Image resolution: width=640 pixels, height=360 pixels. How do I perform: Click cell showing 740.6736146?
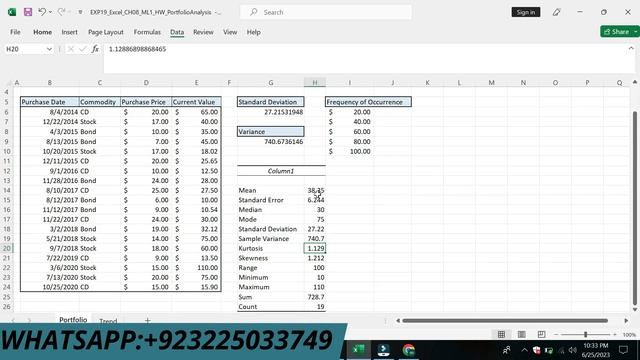pos(271,142)
